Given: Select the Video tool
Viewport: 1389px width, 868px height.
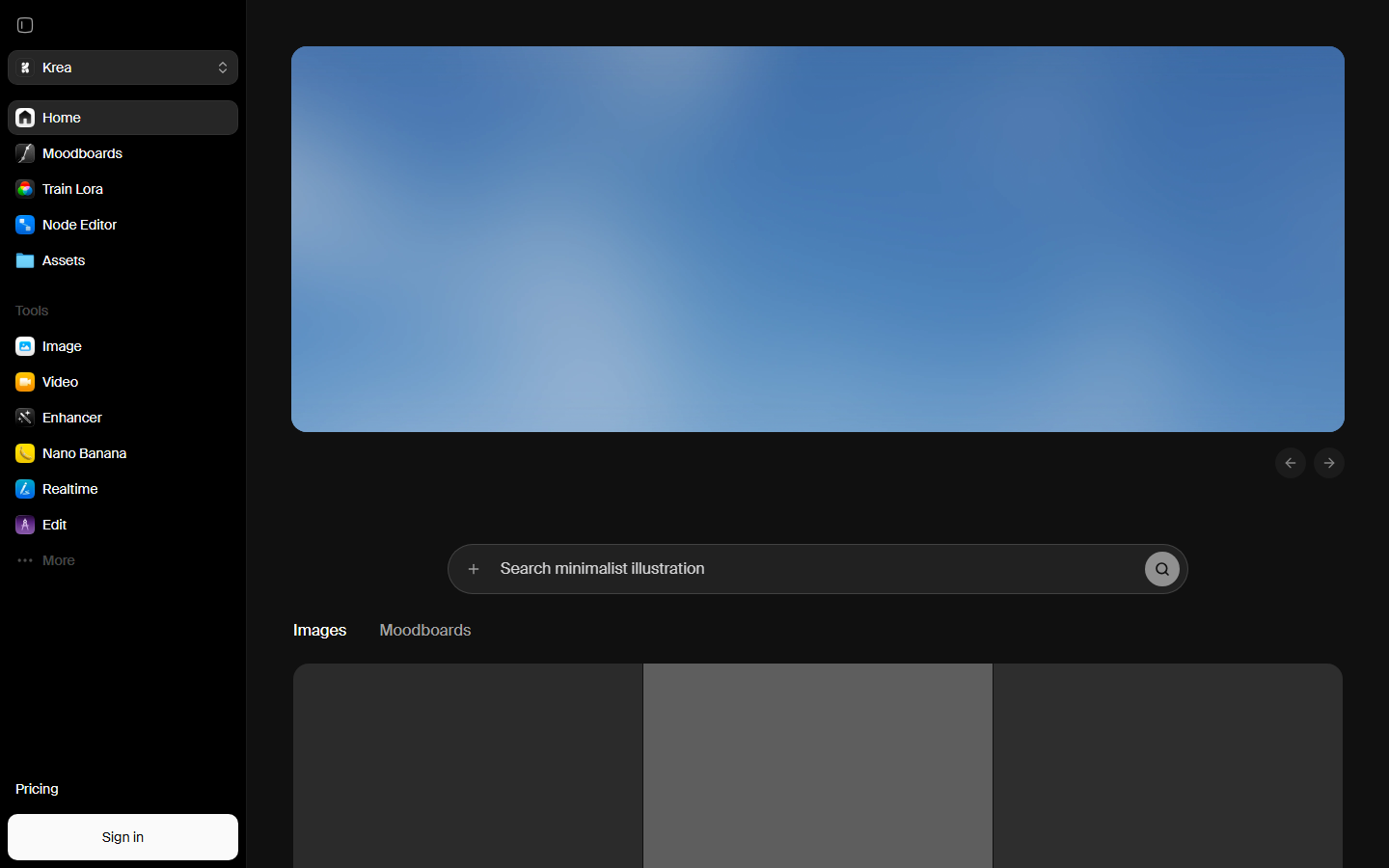Looking at the screenshot, I should (123, 382).
